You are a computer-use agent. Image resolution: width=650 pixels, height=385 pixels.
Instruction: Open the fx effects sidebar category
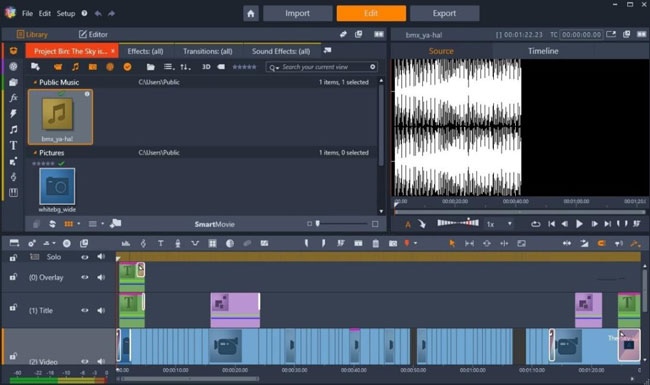pos(13,98)
